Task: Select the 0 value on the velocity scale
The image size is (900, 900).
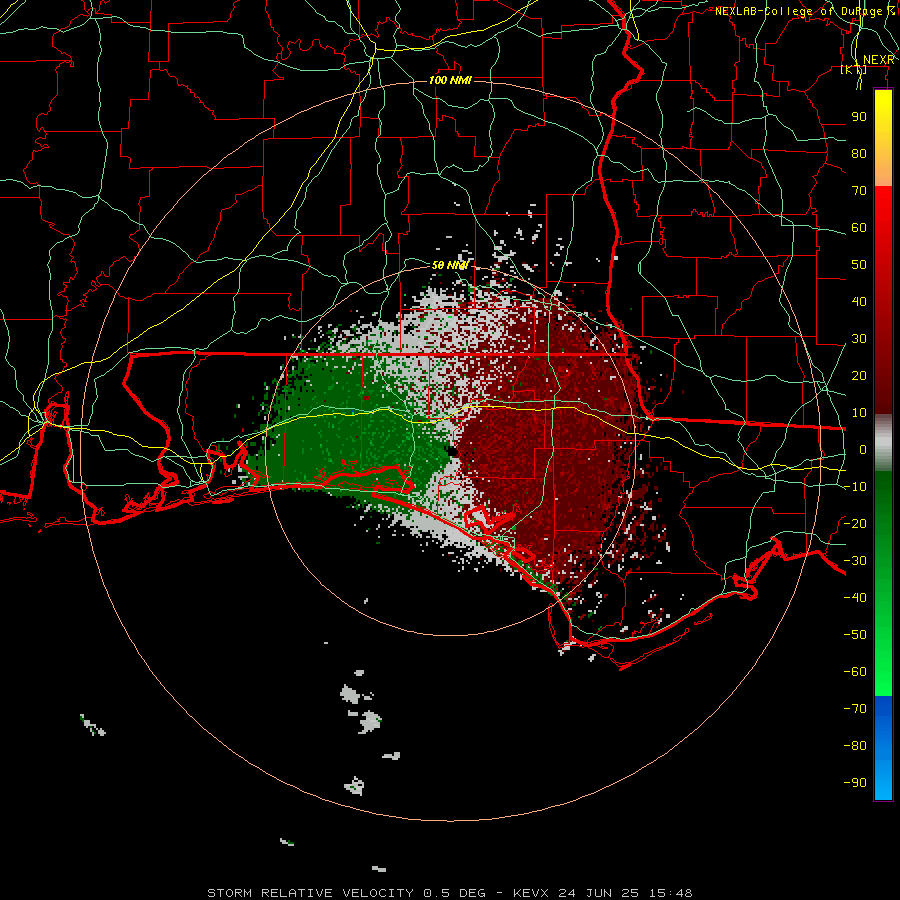Action: pyautogui.click(x=863, y=449)
